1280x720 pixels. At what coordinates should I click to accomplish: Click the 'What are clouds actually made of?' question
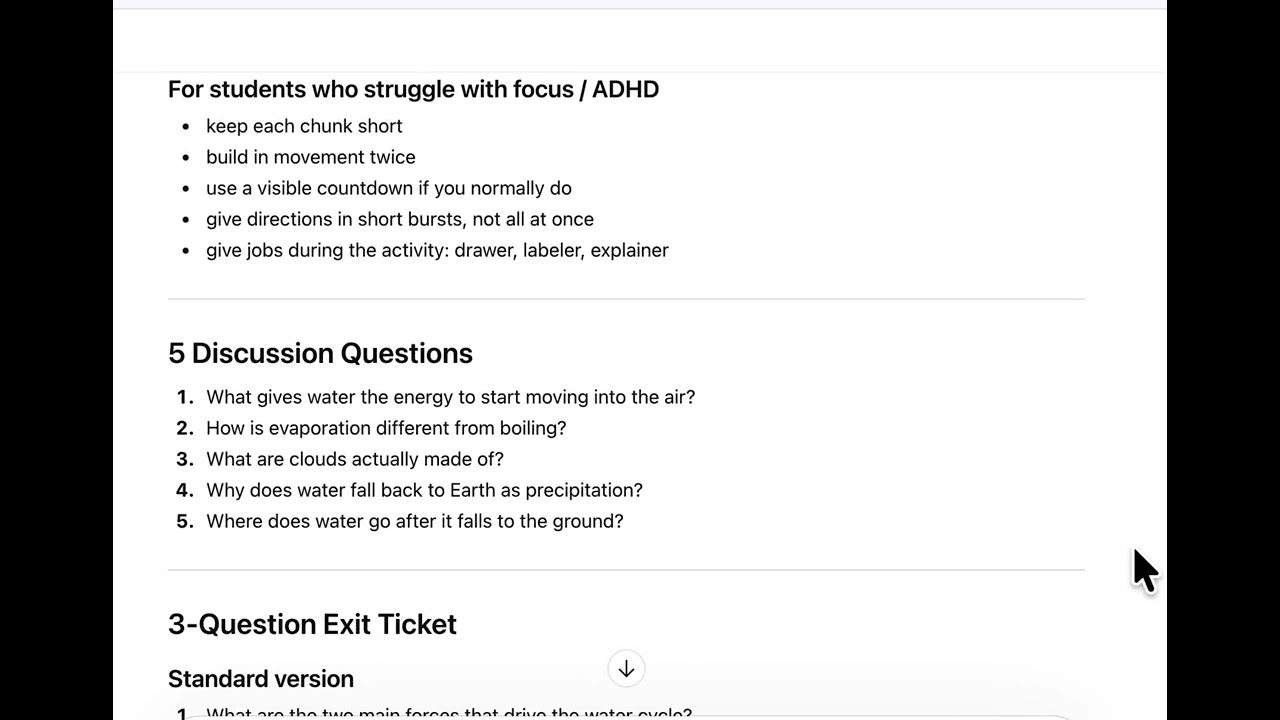(354, 459)
